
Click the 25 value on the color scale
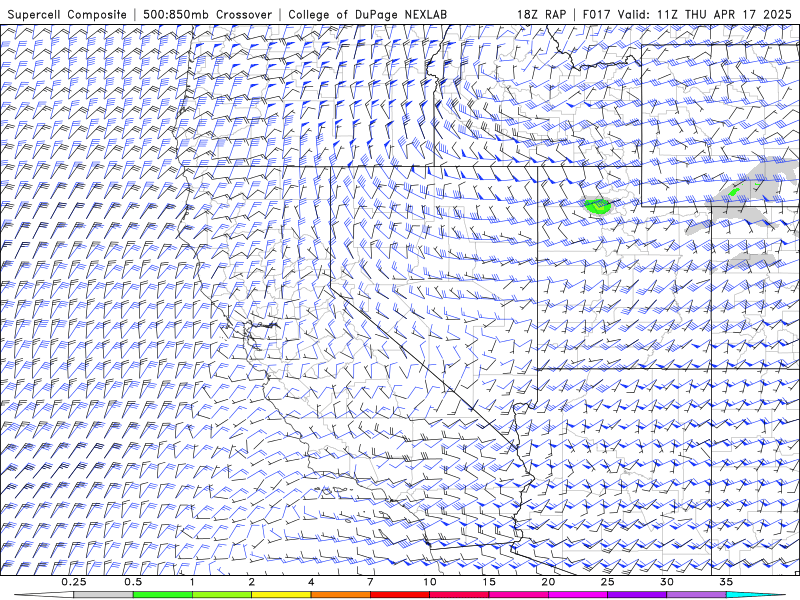(607, 582)
